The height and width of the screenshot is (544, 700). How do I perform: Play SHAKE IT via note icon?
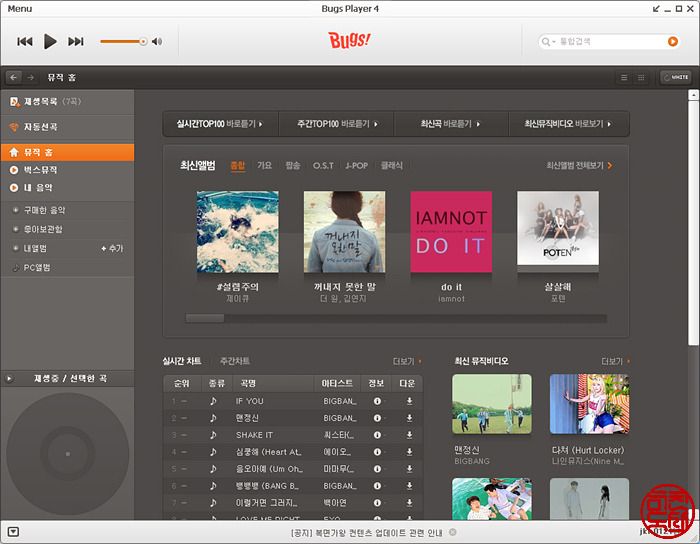click(x=213, y=435)
